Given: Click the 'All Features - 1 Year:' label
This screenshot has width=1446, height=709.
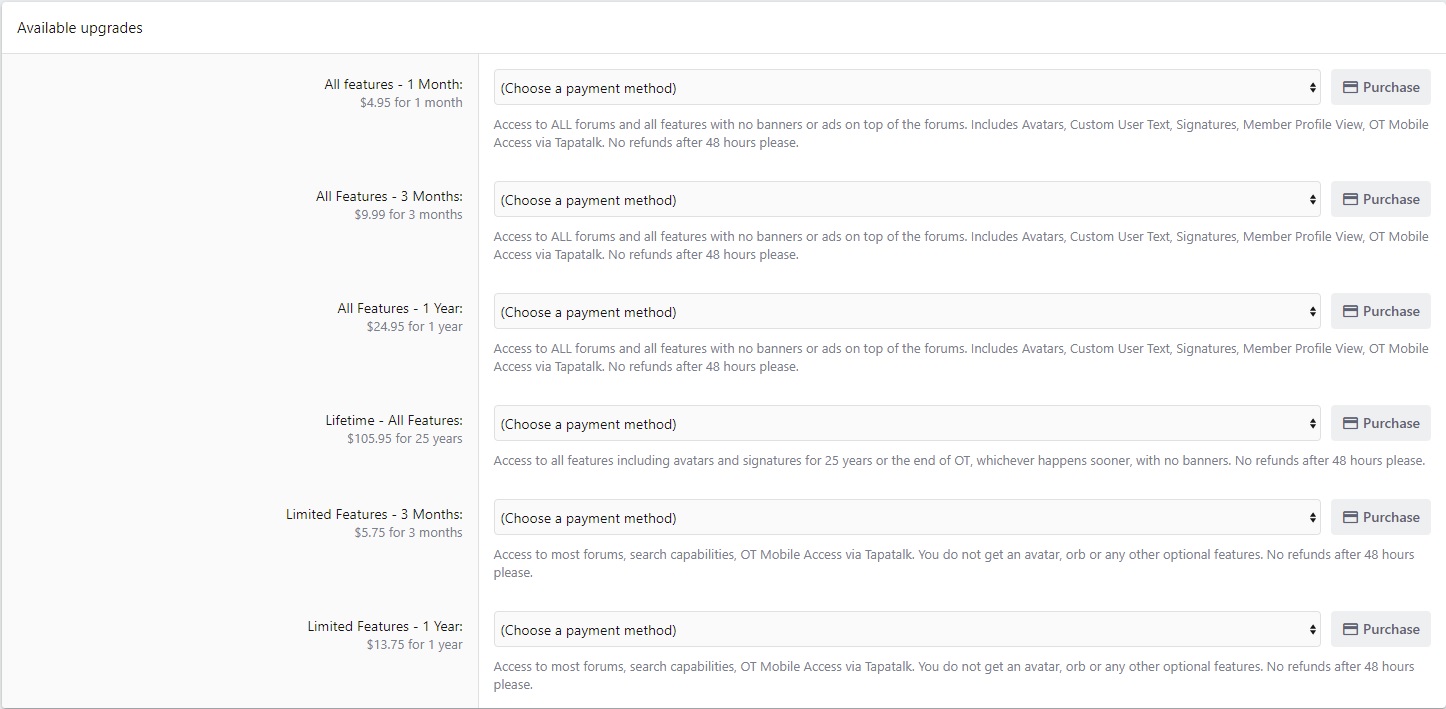Looking at the screenshot, I should click(x=400, y=309).
